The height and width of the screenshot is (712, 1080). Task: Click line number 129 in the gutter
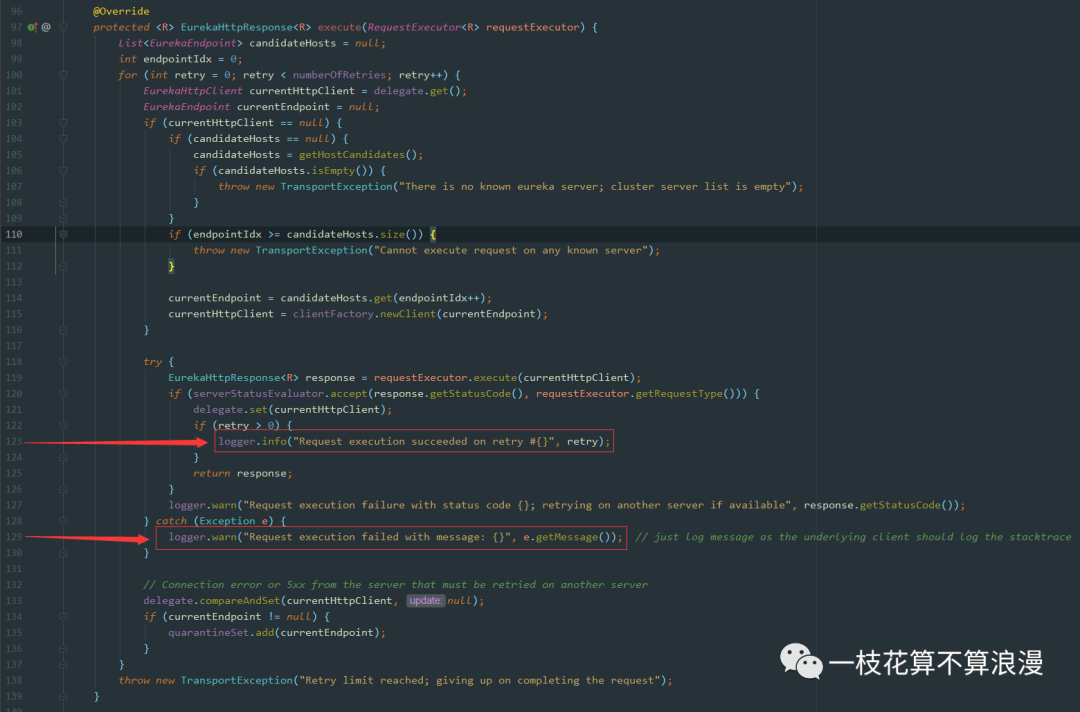click(13, 537)
